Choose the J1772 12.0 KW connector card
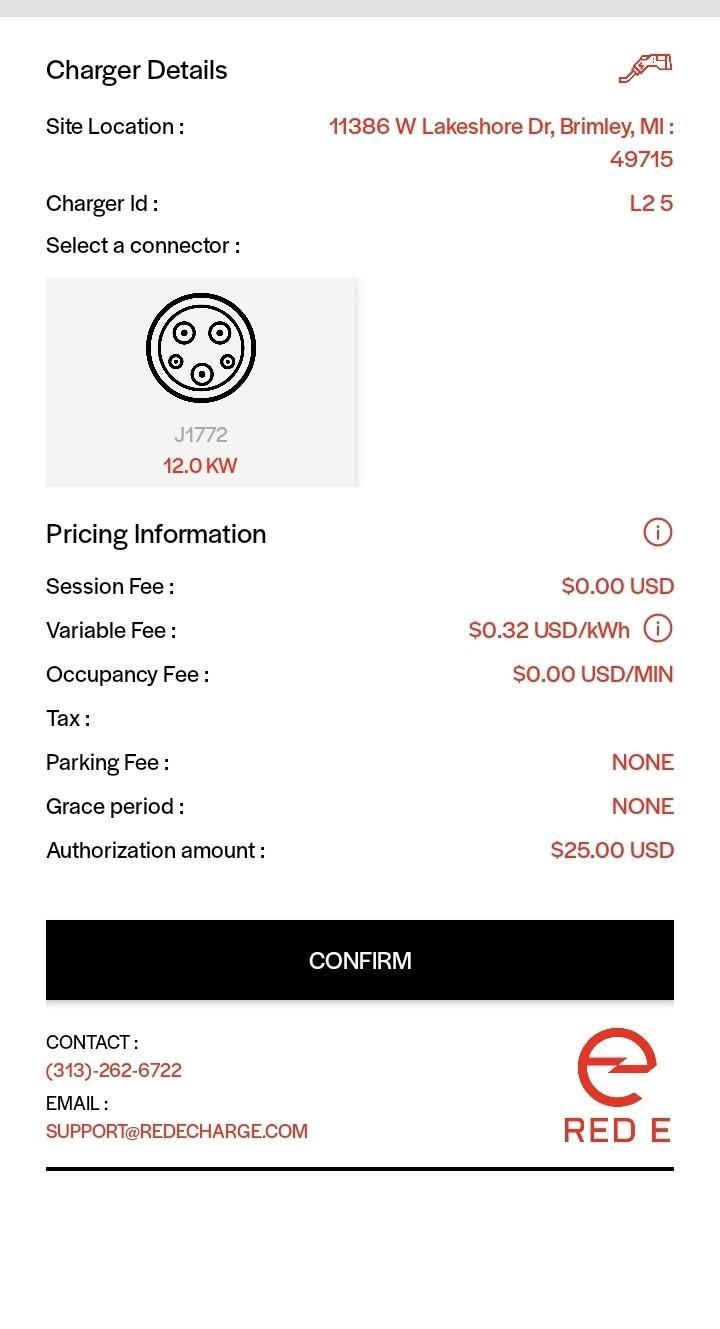 201,382
